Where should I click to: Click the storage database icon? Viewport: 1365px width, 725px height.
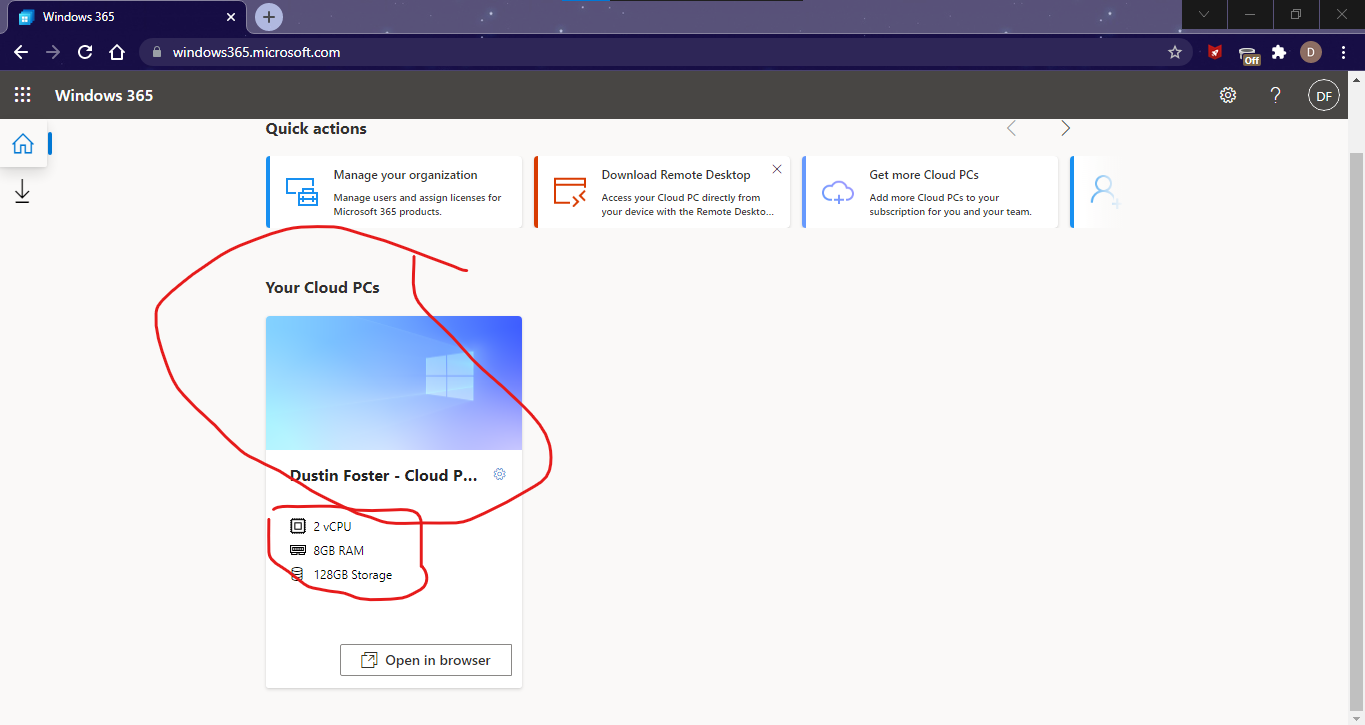[x=297, y=575]
